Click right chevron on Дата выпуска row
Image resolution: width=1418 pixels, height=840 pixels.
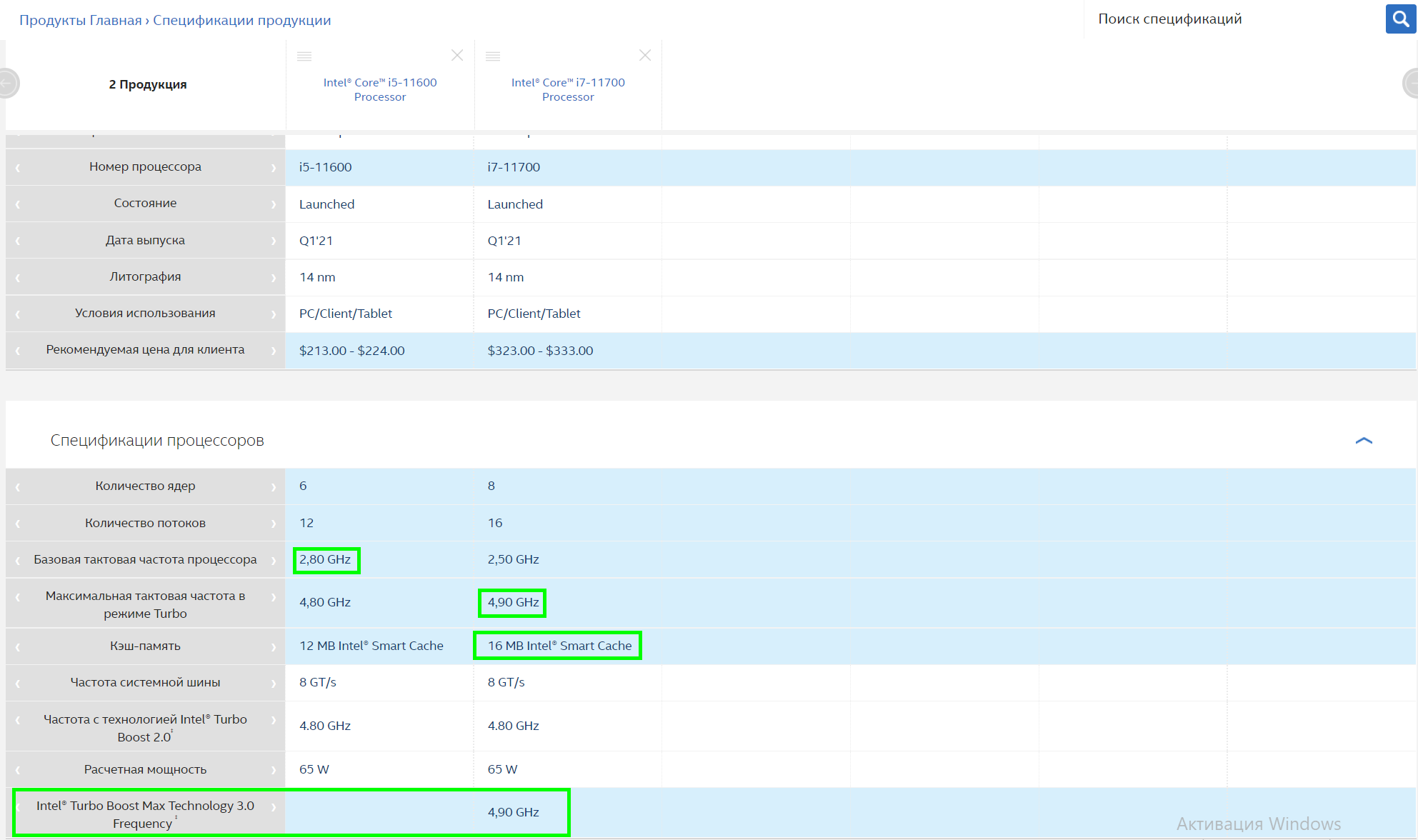tap(274, 241)
